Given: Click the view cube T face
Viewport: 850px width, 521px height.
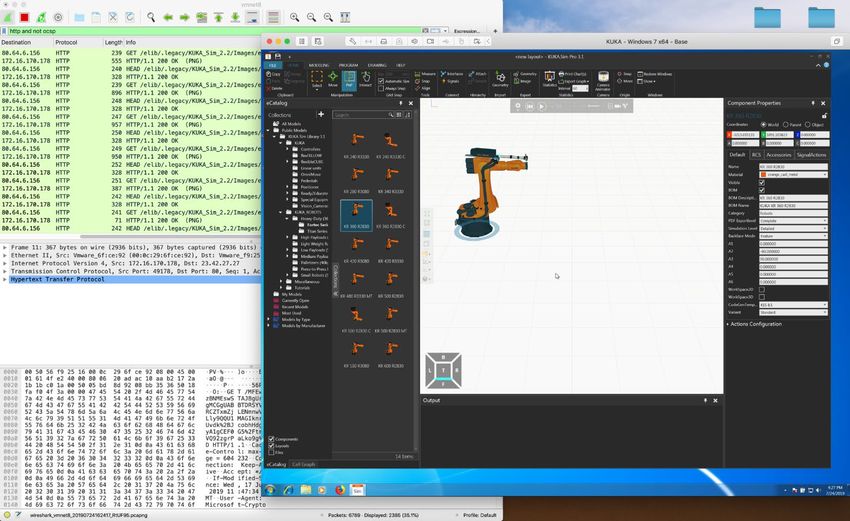Looking at the screenshot, I should point(443,370).
